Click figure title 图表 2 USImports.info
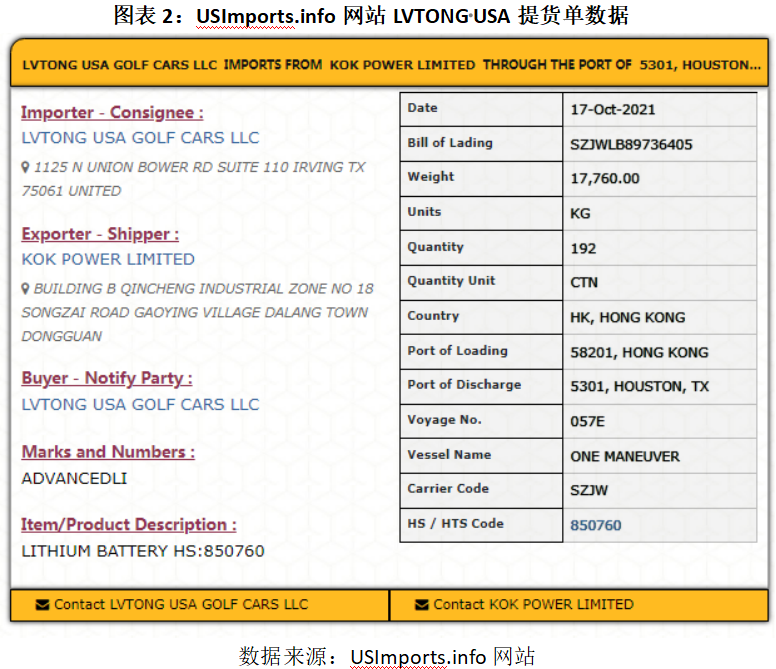The height and width of the screenshot is (669, 776). pyautogui.click(x=371, y=16)
